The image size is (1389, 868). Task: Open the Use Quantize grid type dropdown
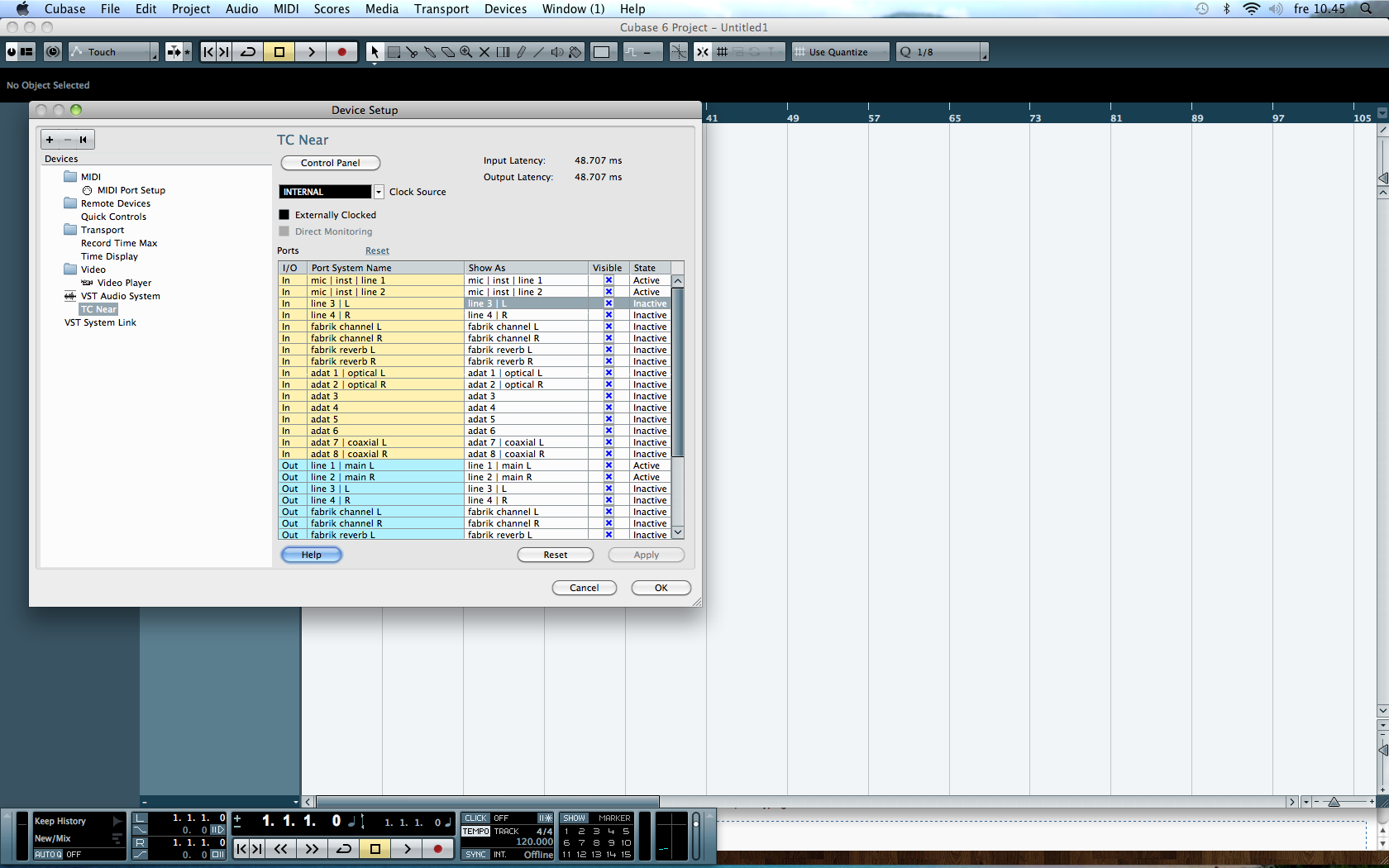(x=840, y=52)
